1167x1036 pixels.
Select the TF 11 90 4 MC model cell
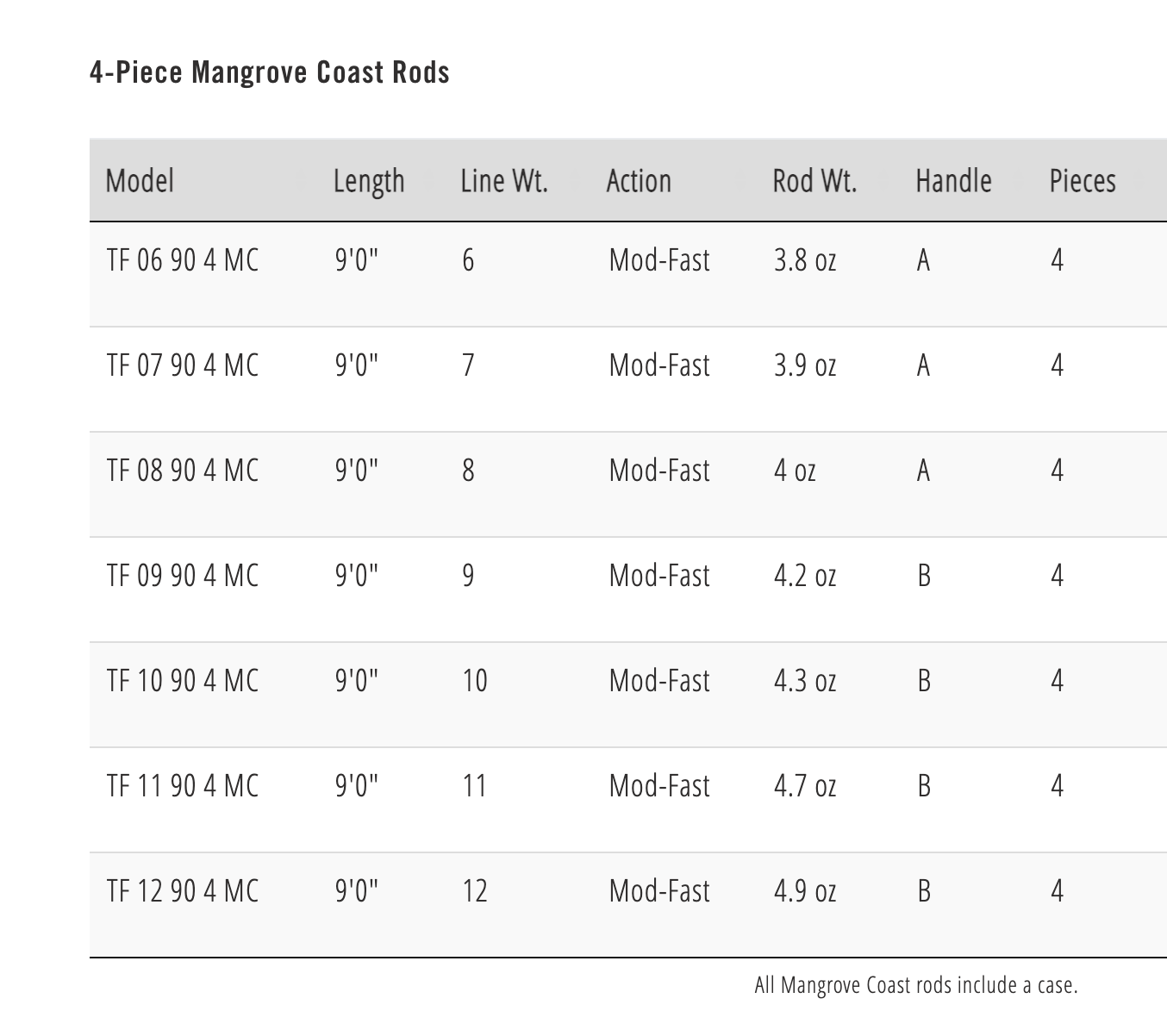tap(183, 786)
